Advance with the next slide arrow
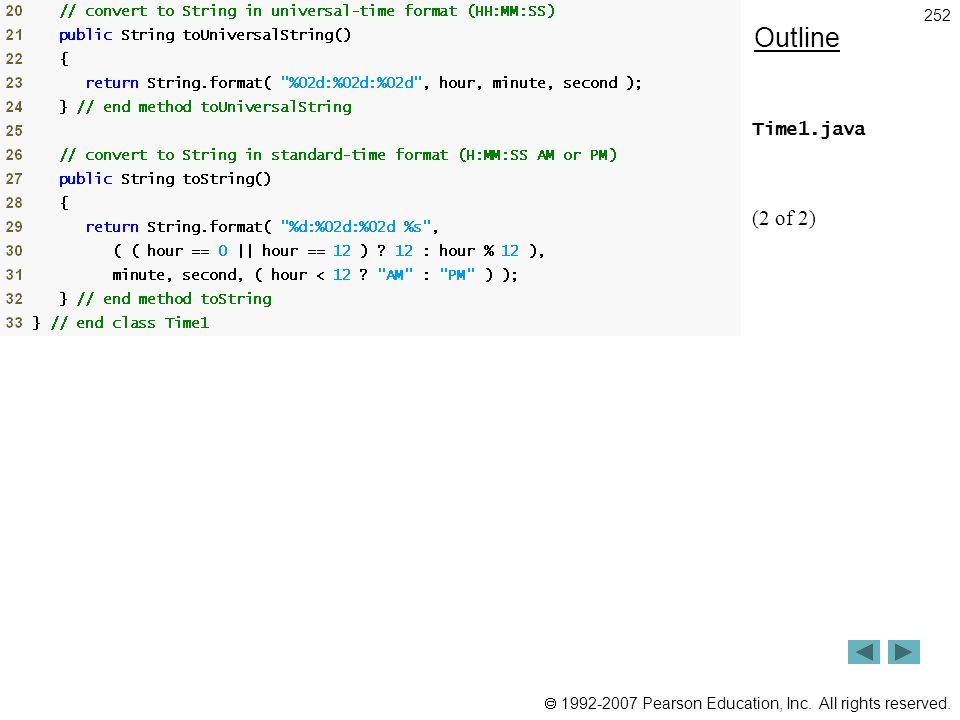 click(x=904, y=652)
